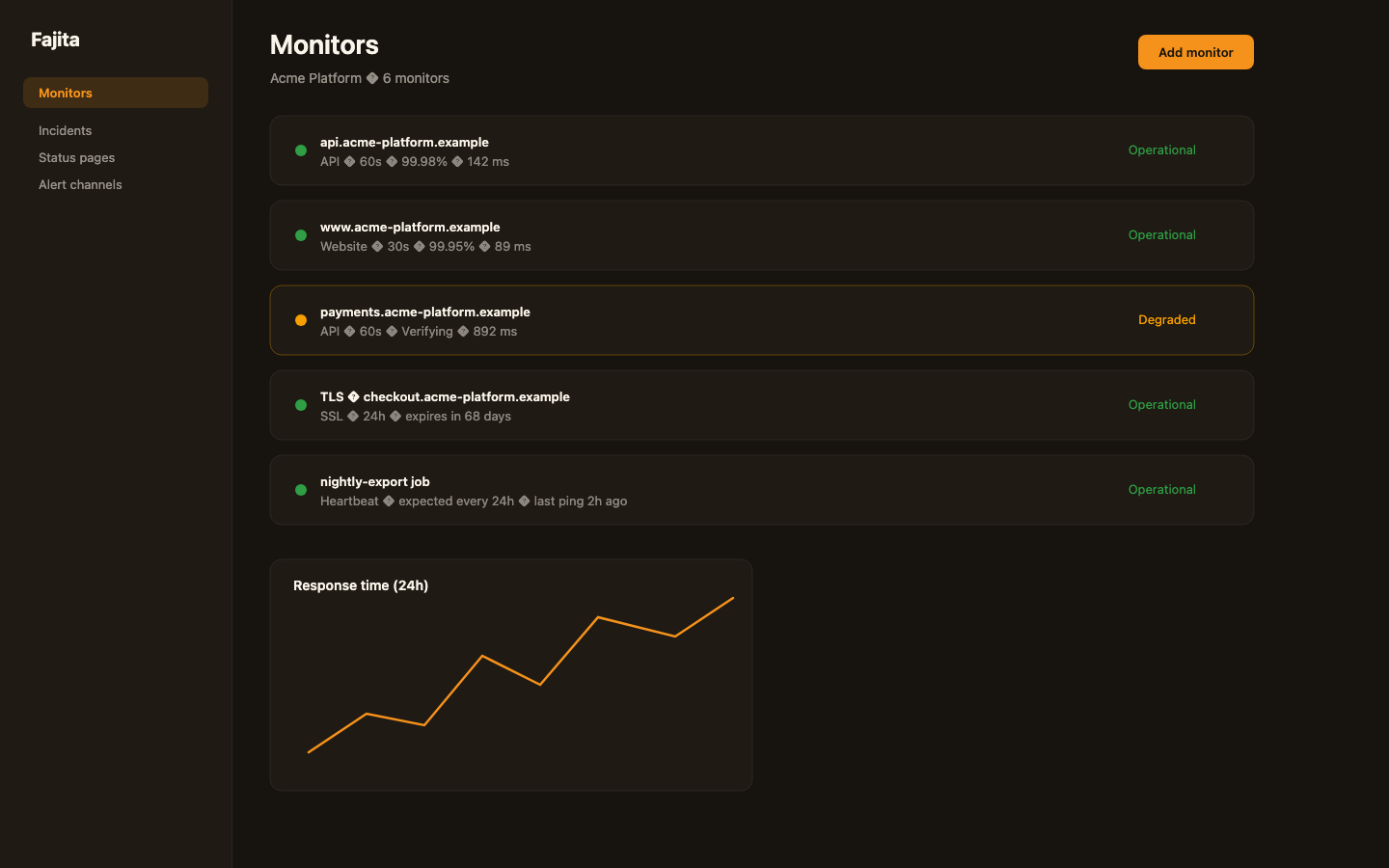The image size is (1389, 868).
Task: Click the Add monitor button
Action: tap(1196, 52)
